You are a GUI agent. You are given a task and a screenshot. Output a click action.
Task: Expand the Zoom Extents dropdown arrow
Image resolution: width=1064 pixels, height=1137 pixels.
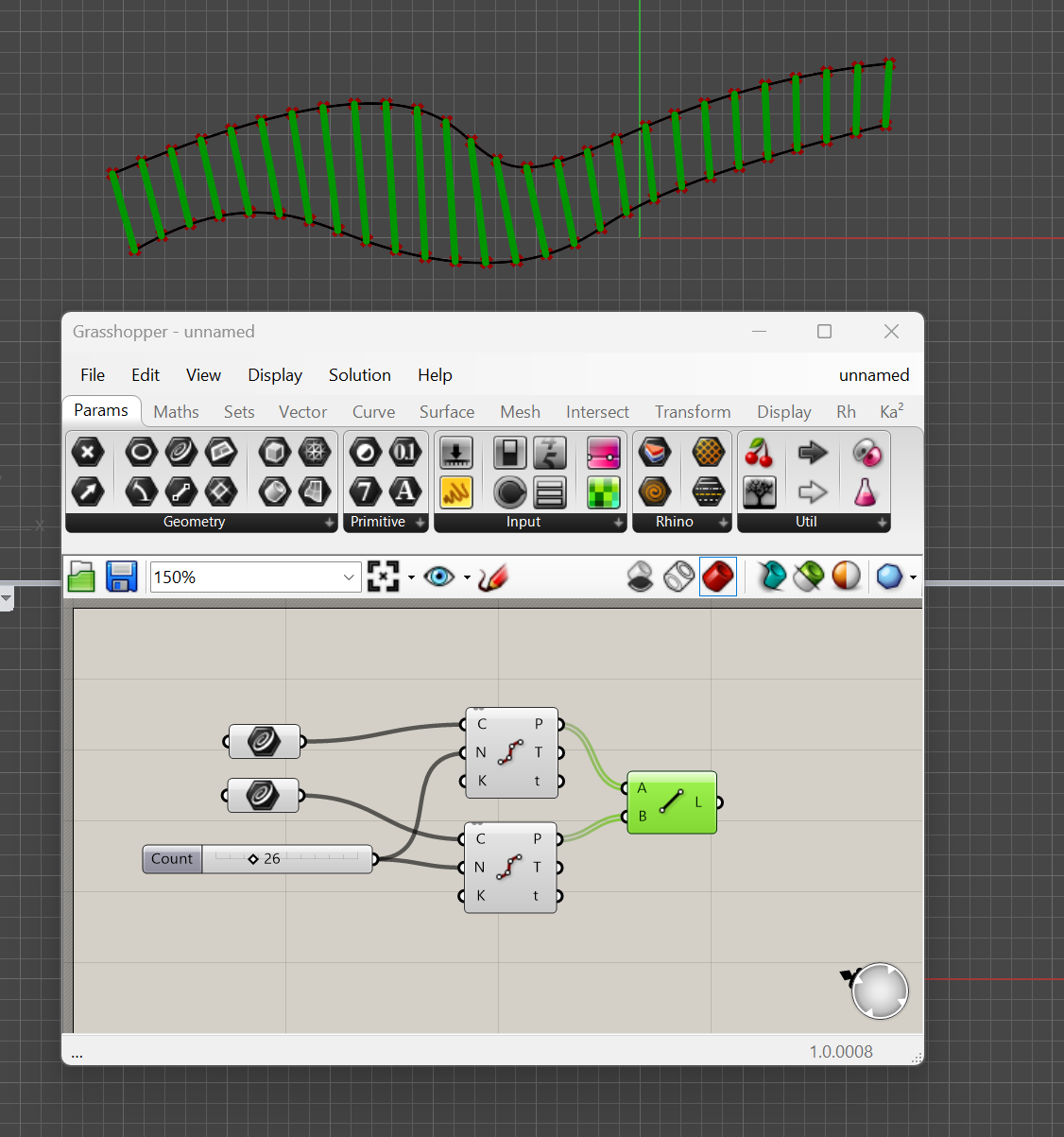coord(411,577)
